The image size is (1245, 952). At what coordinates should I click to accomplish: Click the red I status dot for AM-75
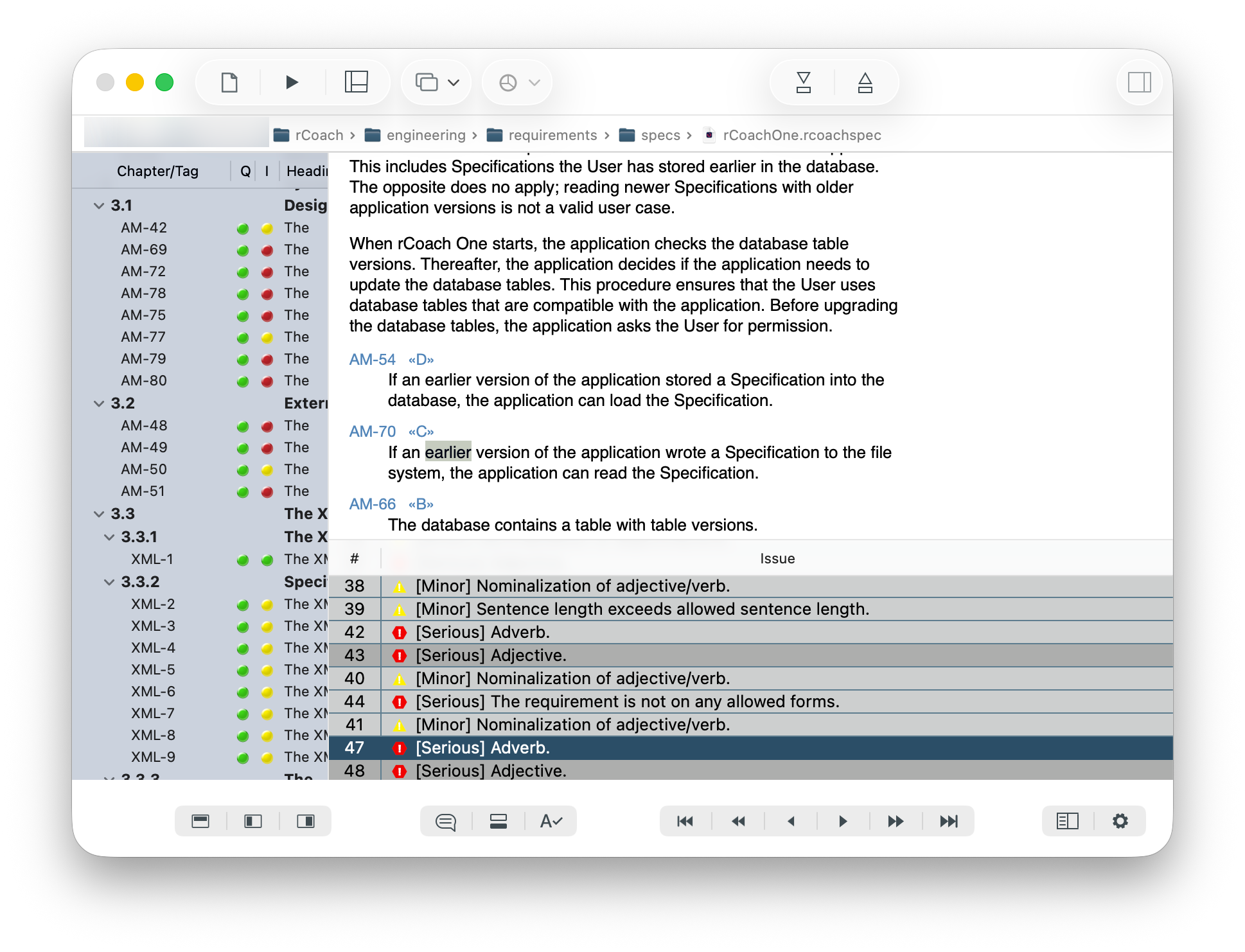click(x=267, y=316)
